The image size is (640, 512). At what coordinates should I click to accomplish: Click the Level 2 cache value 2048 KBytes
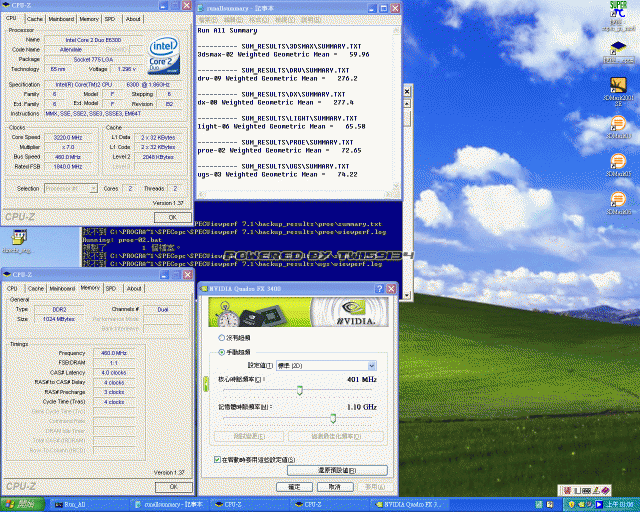point(158,157)
